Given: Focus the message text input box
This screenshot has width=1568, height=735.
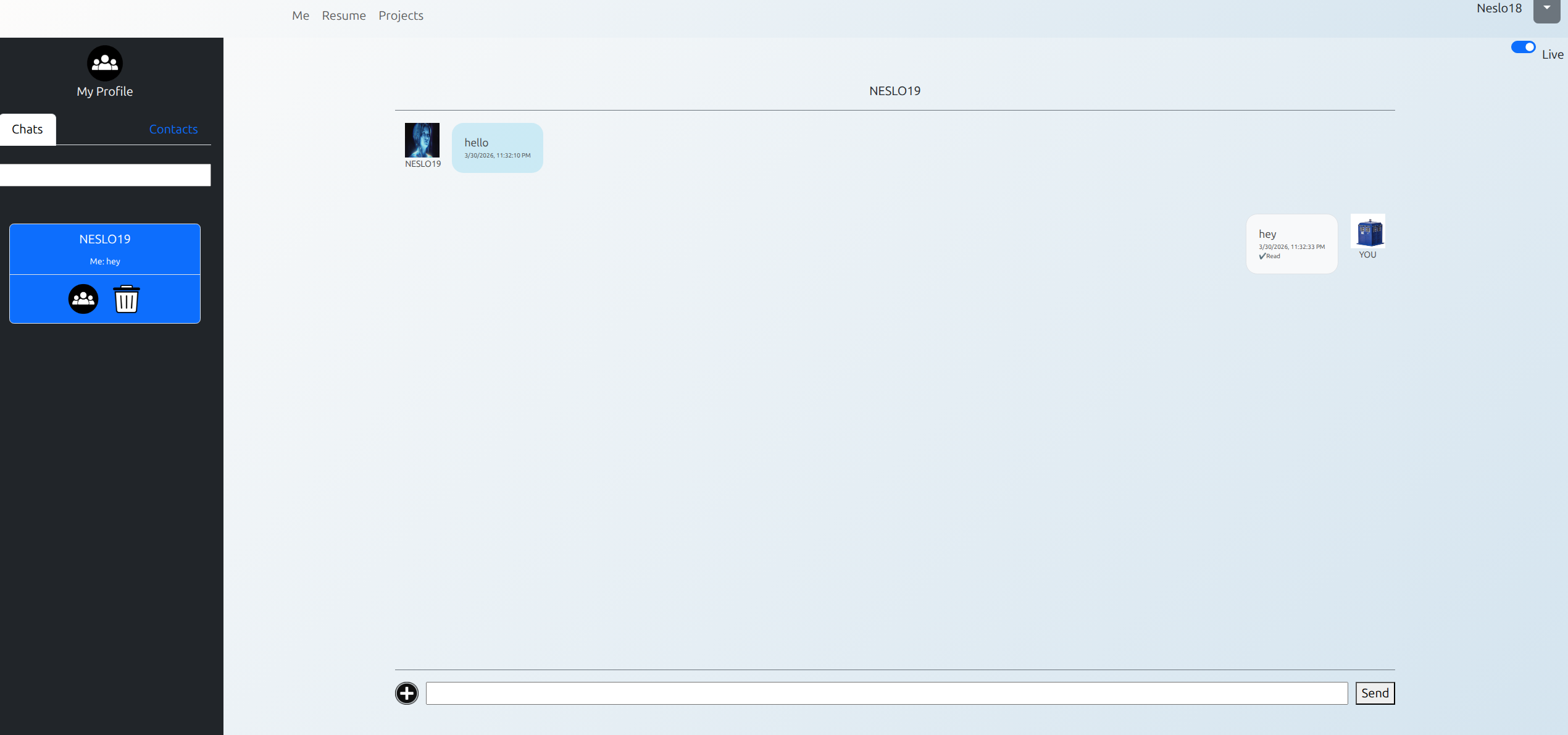Looking at the screenshot, I should pyautogui.click(x=886, y=693).
